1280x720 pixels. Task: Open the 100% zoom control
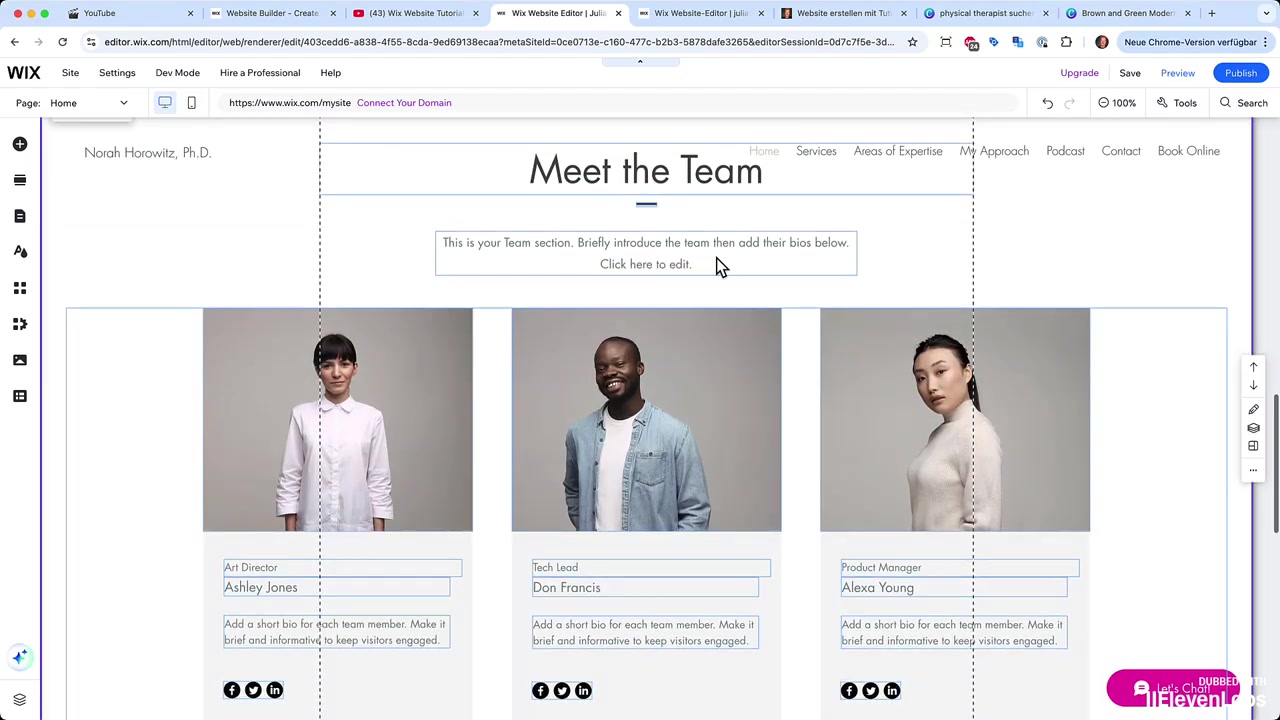point(1116,103)
